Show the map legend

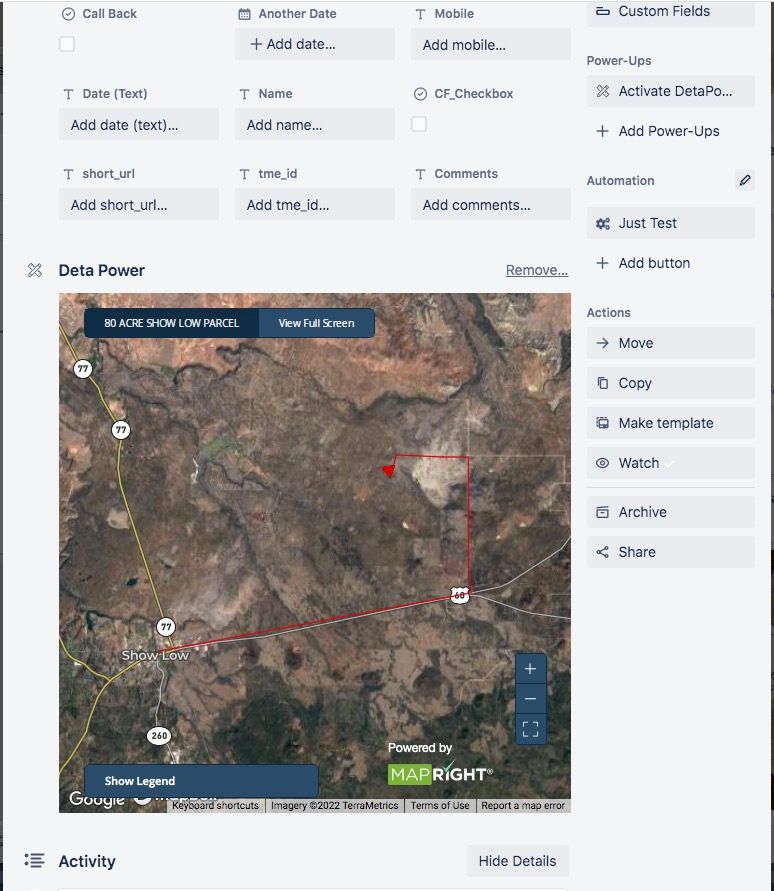click(x=201, y=781)
